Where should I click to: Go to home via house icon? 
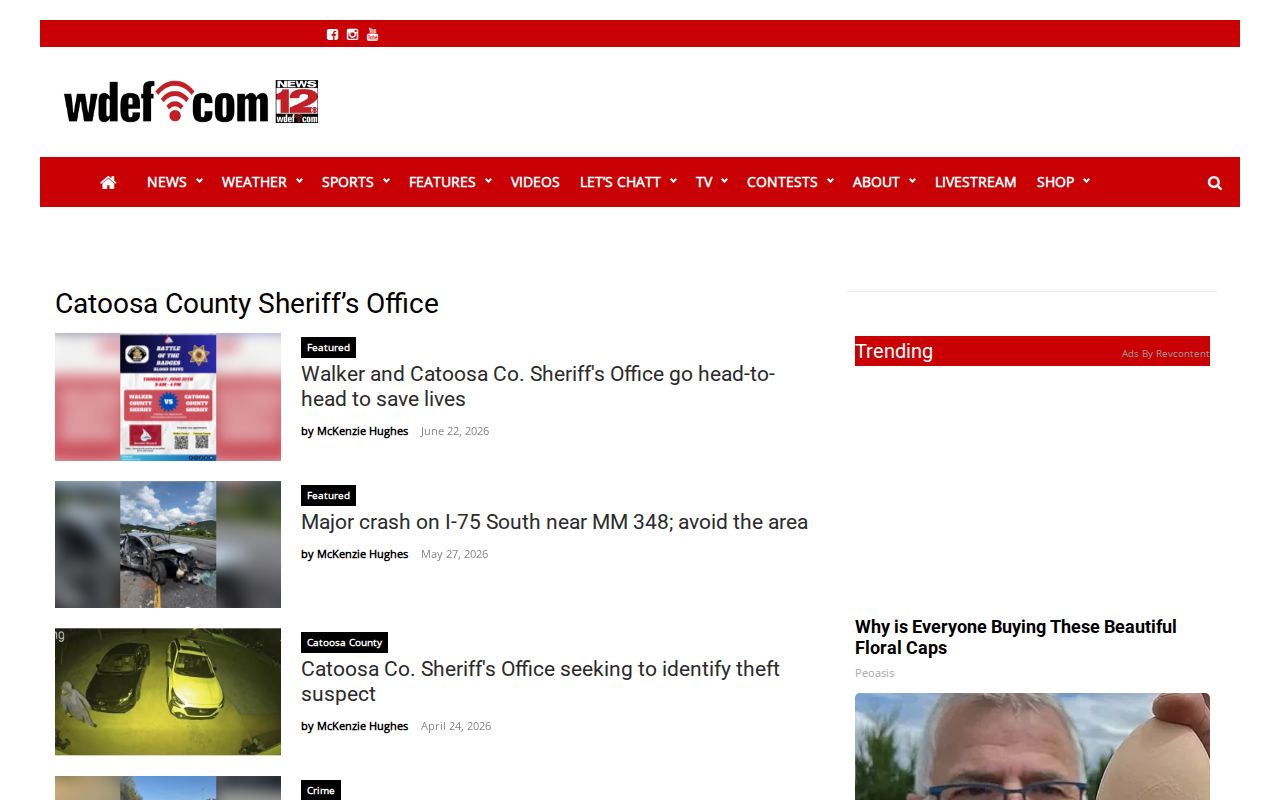click(x=108, y=182)
